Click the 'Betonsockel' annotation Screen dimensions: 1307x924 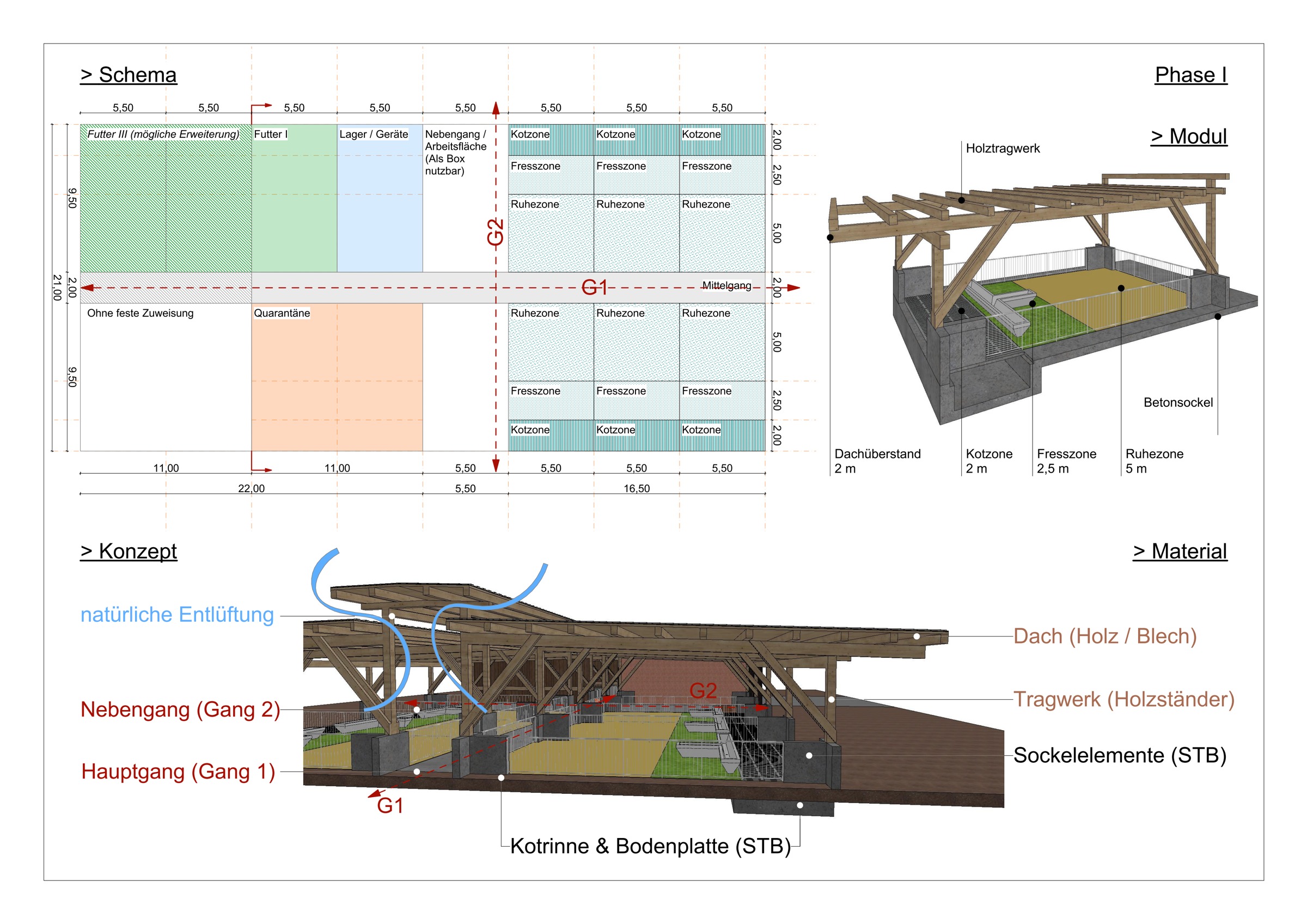click(1178, 402)
